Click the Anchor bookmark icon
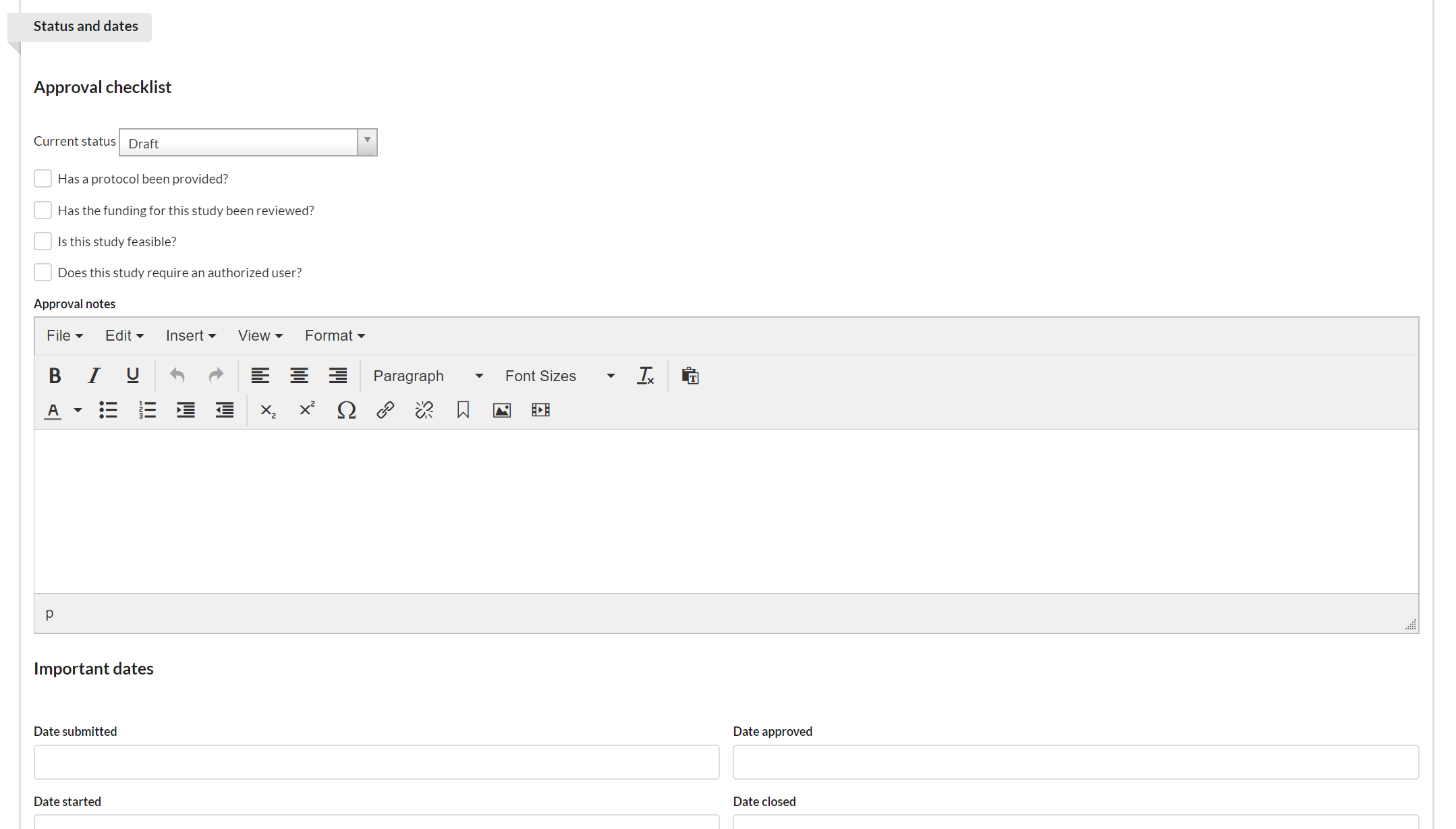The width and height of the screenshot is (1456, 829). point(463,410)
